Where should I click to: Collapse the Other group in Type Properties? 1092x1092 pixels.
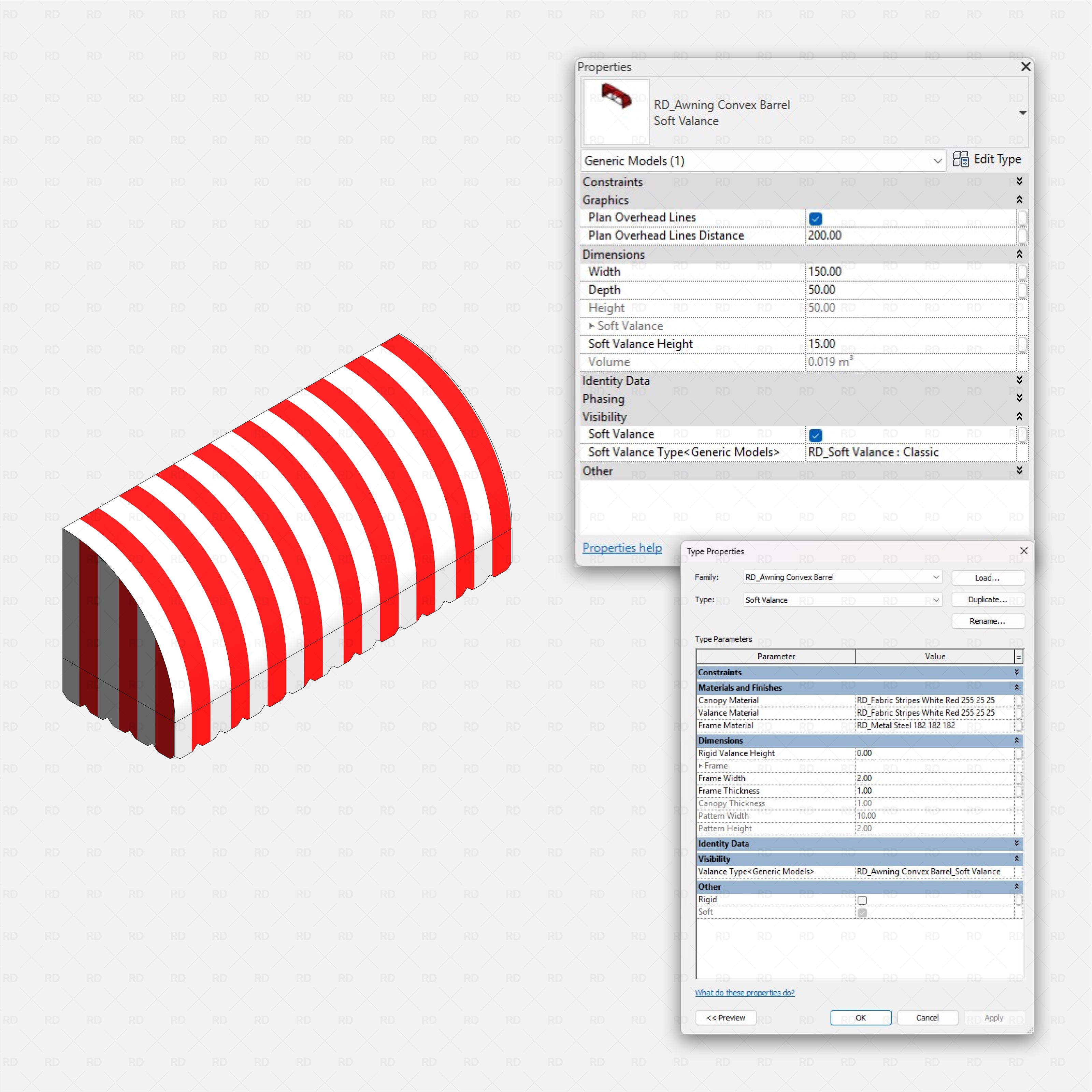(1016, 886)
